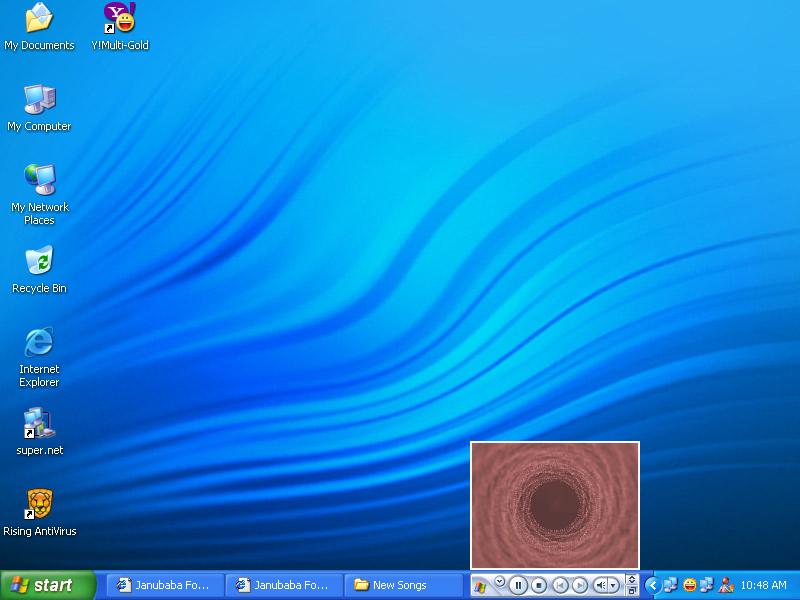This screenshot has width=800, height=600.
Task: Select the My Computer desktop icon
Action: pyautogui.click(x=39, y=108)
